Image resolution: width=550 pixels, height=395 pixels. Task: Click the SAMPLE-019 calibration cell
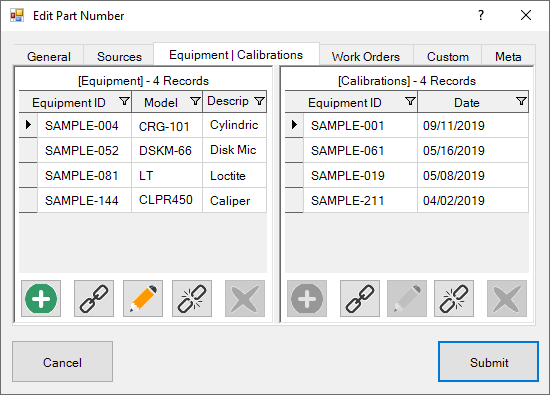click(361, 175)
